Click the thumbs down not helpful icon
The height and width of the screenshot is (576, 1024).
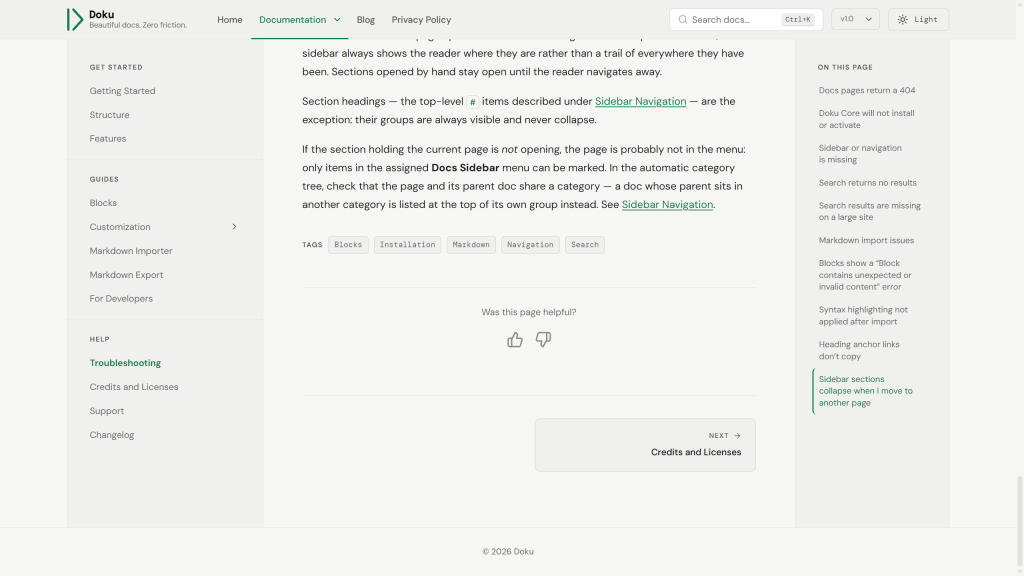(x=543, y=340)
